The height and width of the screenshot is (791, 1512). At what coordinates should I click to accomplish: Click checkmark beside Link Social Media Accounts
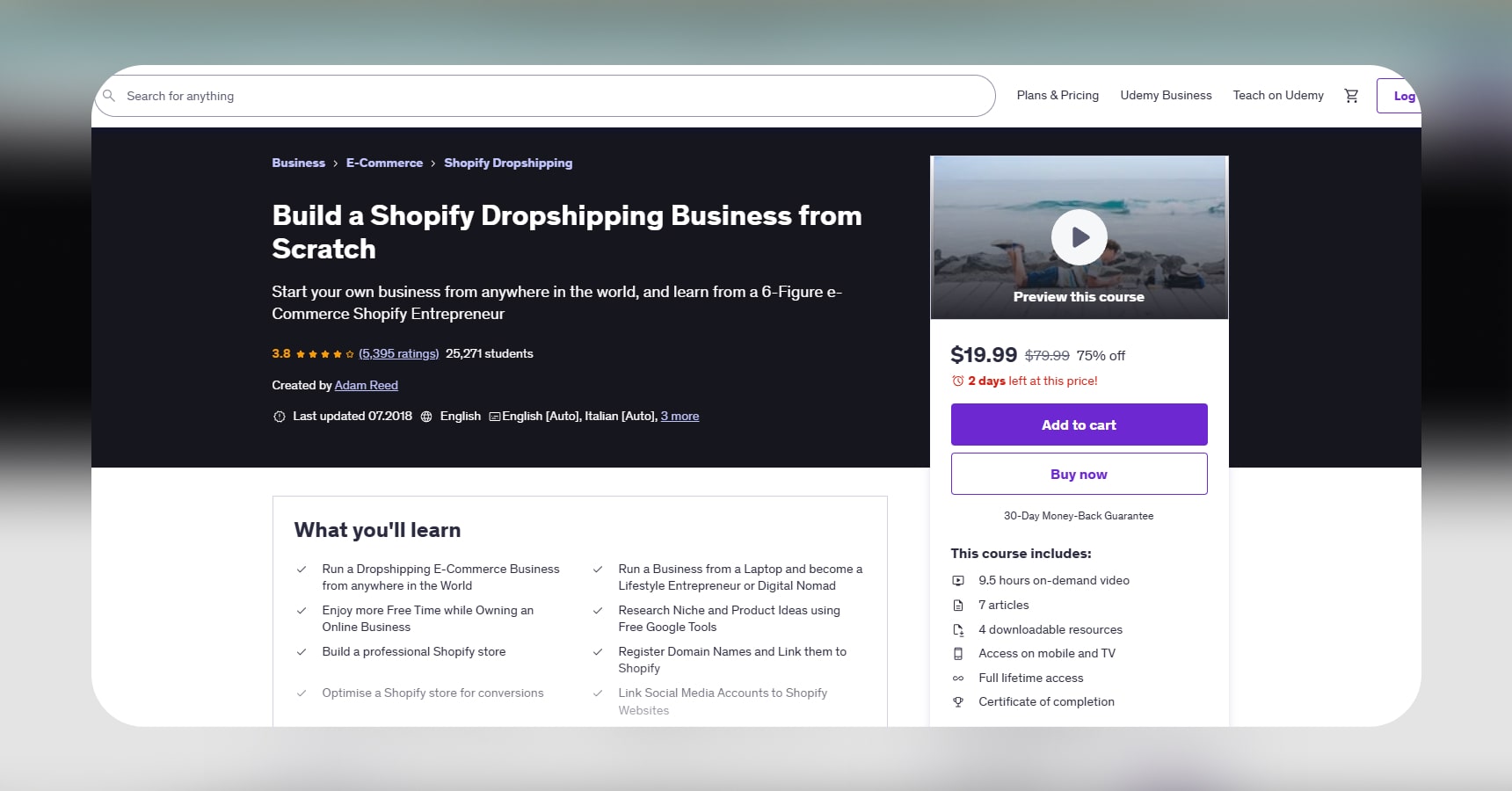[598, 693]
